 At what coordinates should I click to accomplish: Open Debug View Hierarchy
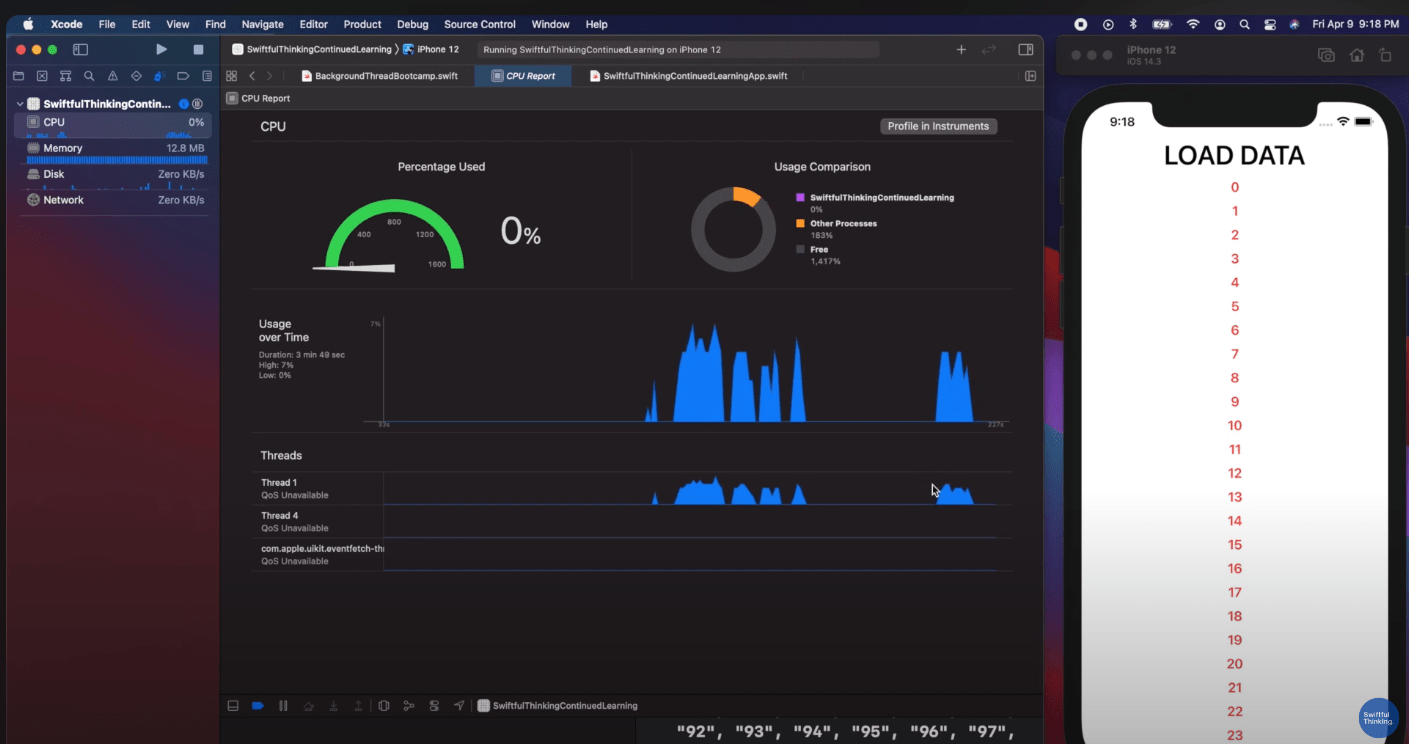384,705
